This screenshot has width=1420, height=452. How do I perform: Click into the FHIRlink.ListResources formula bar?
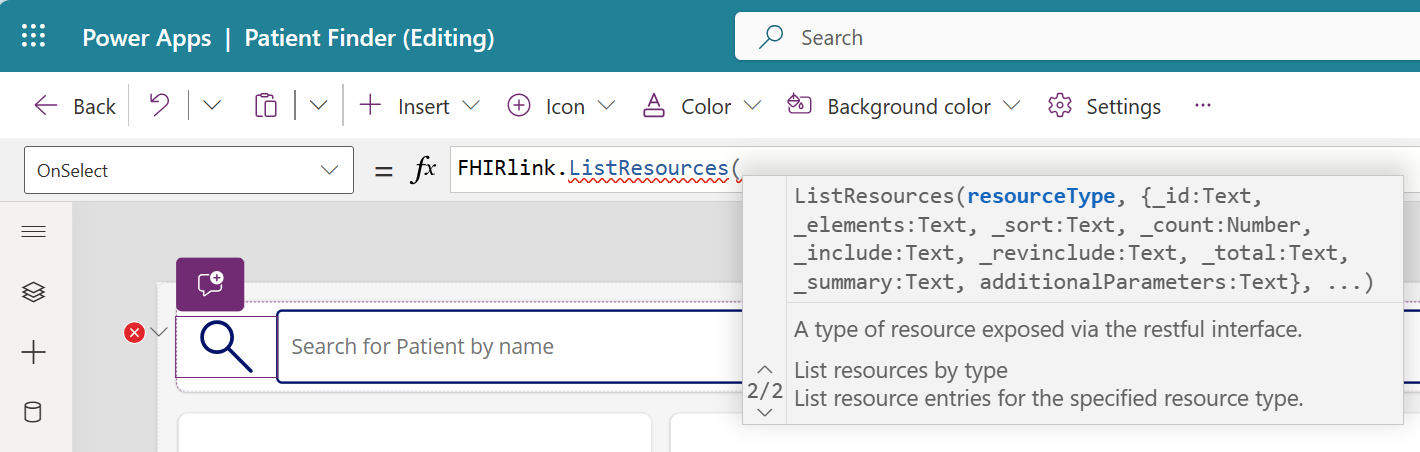click(x=598, y=168)
